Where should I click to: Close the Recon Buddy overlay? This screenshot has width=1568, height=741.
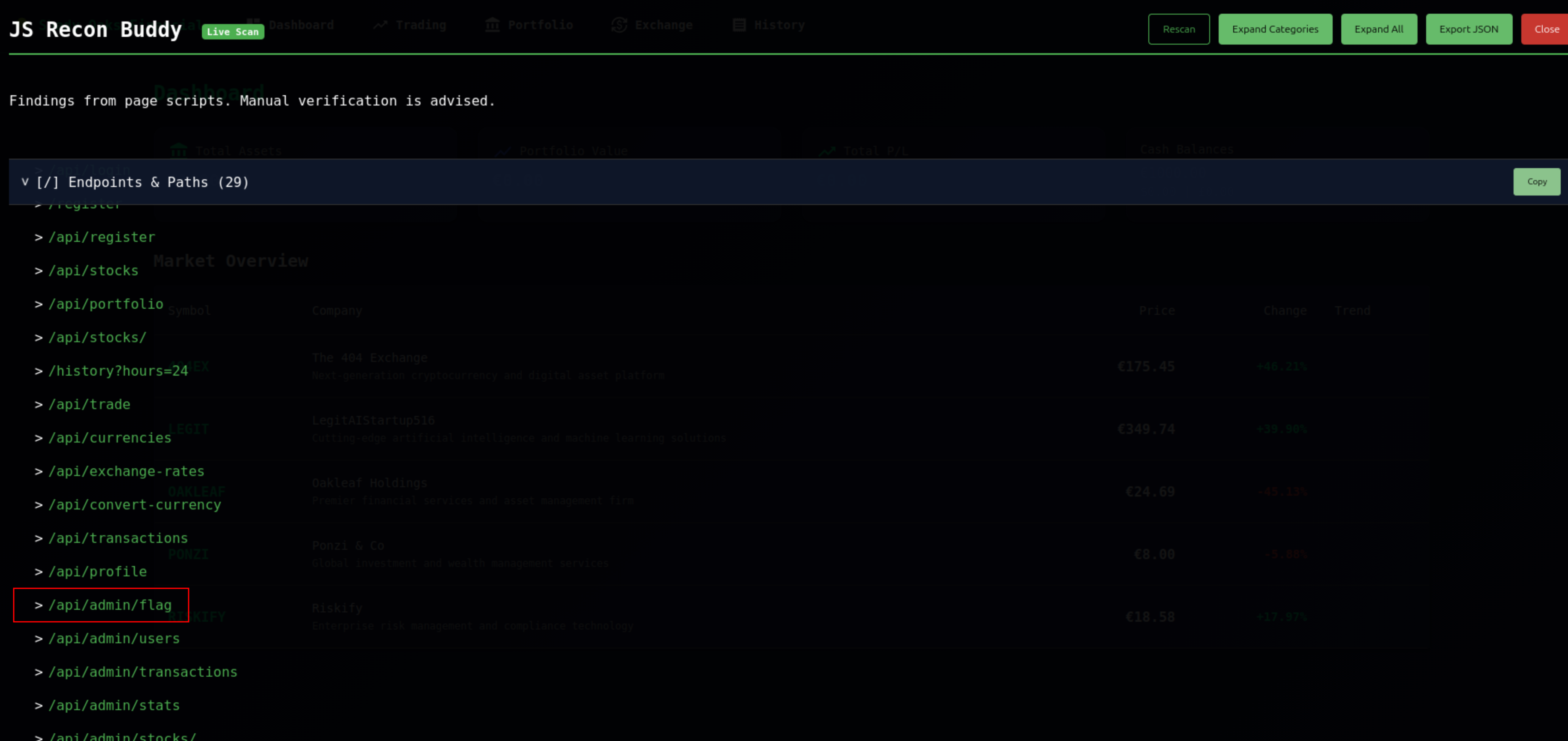click(x=1546, y=29)
